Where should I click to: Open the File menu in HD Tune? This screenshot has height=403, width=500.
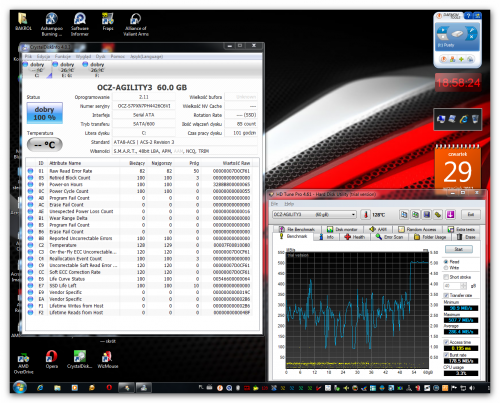(274, 204)
